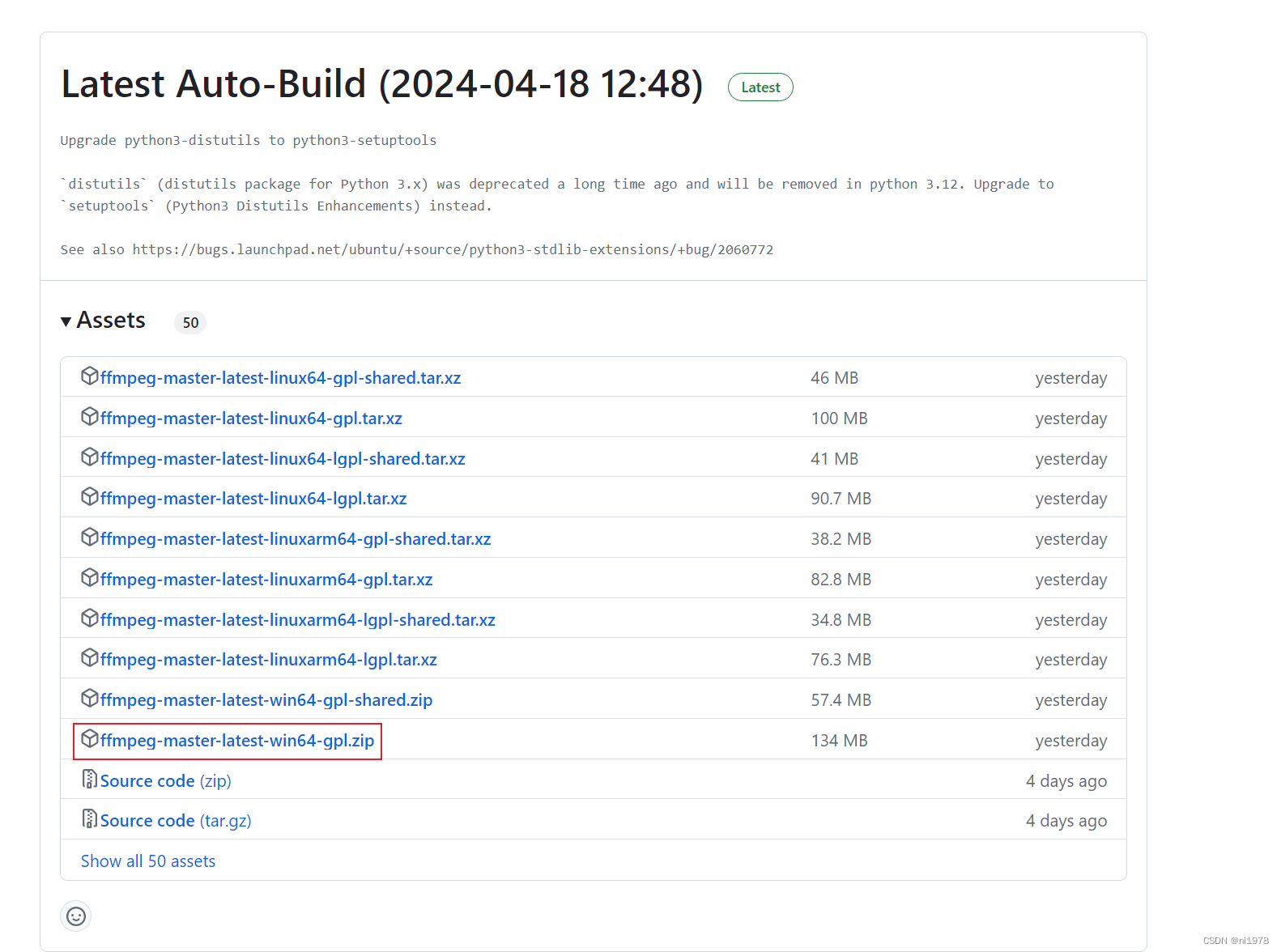
Task: Download ffmpeg-master-latest-linux64-gpl.tar.xz
Action: (x=251, y=419)
